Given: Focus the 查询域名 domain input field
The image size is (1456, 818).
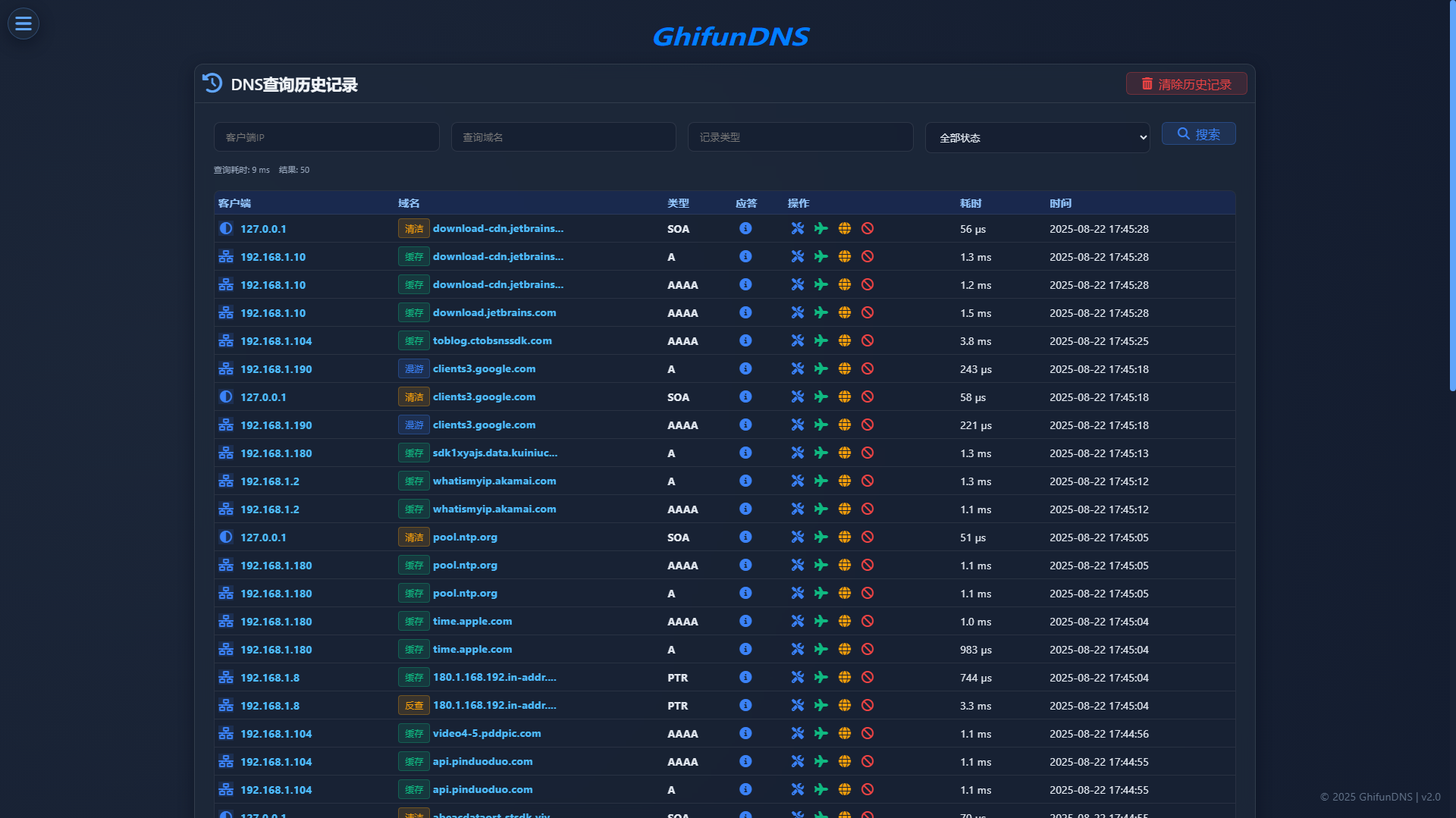Looking at the screenshot, I should (563, 137).
